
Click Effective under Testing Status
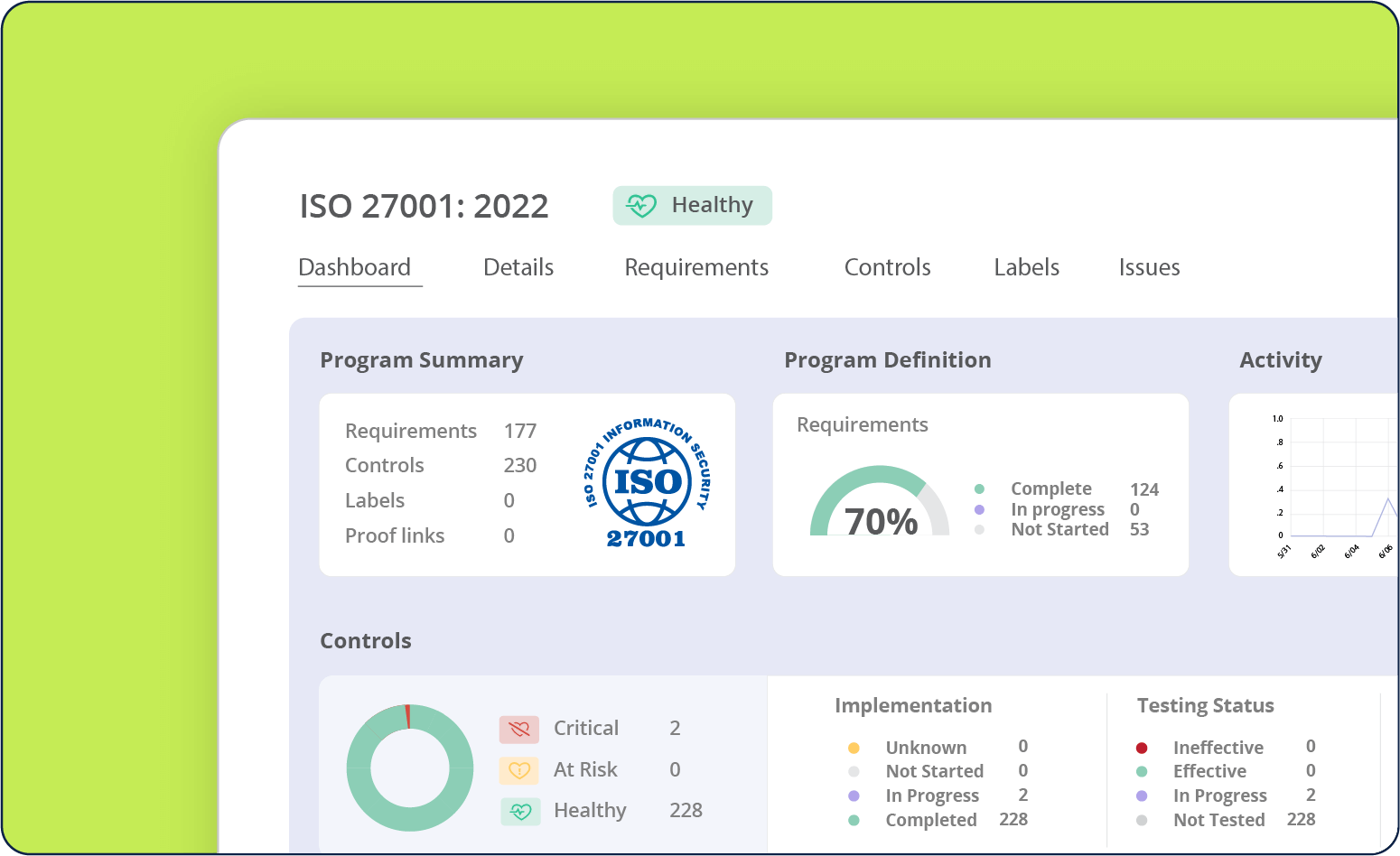tap(1209, 771)
